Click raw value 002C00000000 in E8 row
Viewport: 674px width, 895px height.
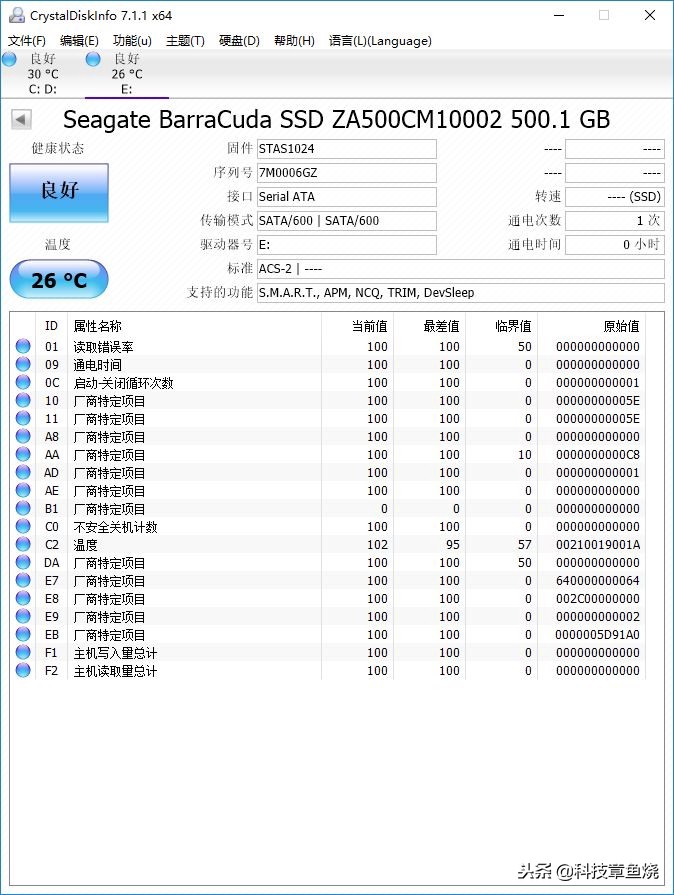click(x=598, y=599)
